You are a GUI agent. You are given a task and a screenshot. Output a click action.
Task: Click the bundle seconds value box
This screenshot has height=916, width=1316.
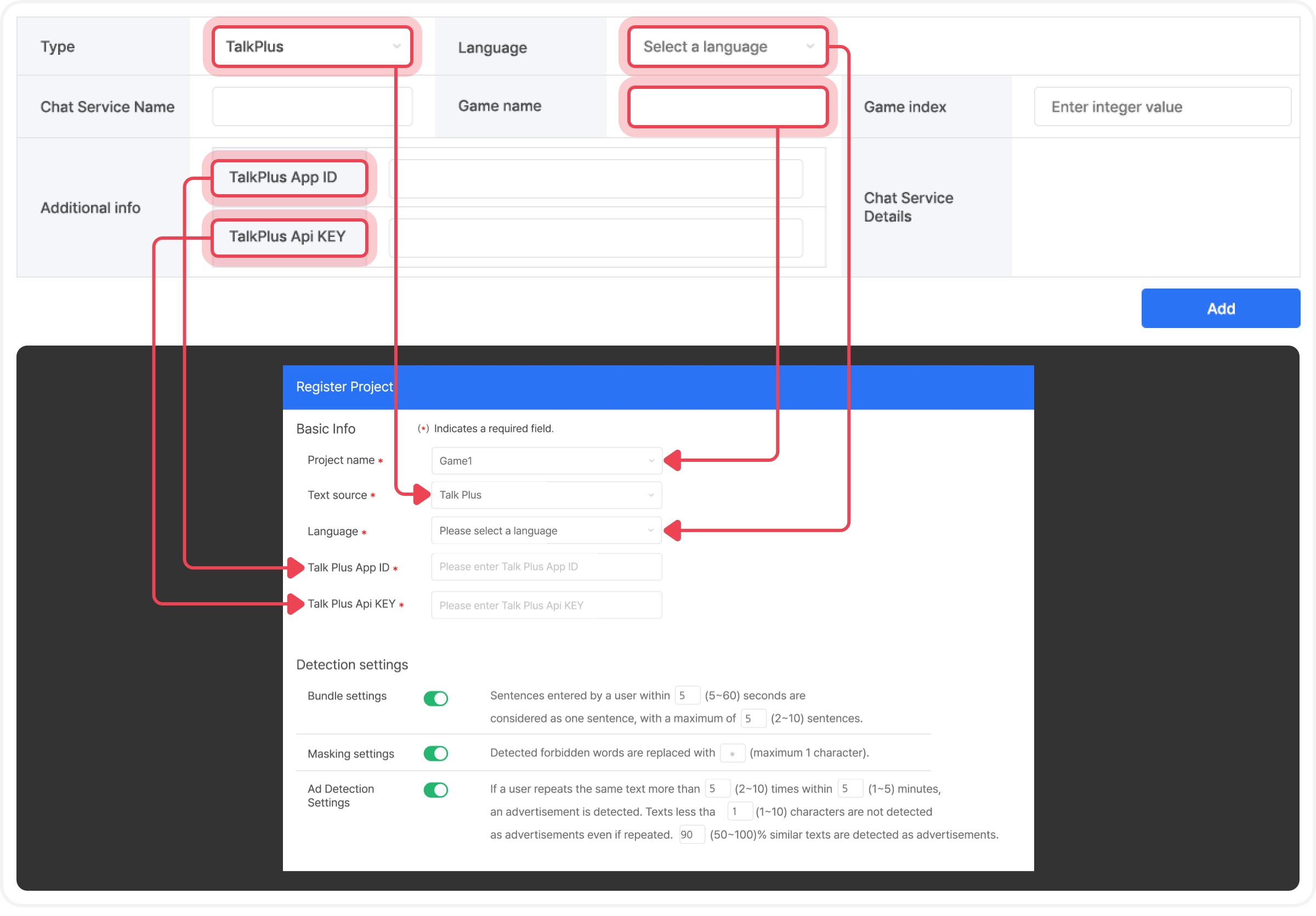(687, 696)
